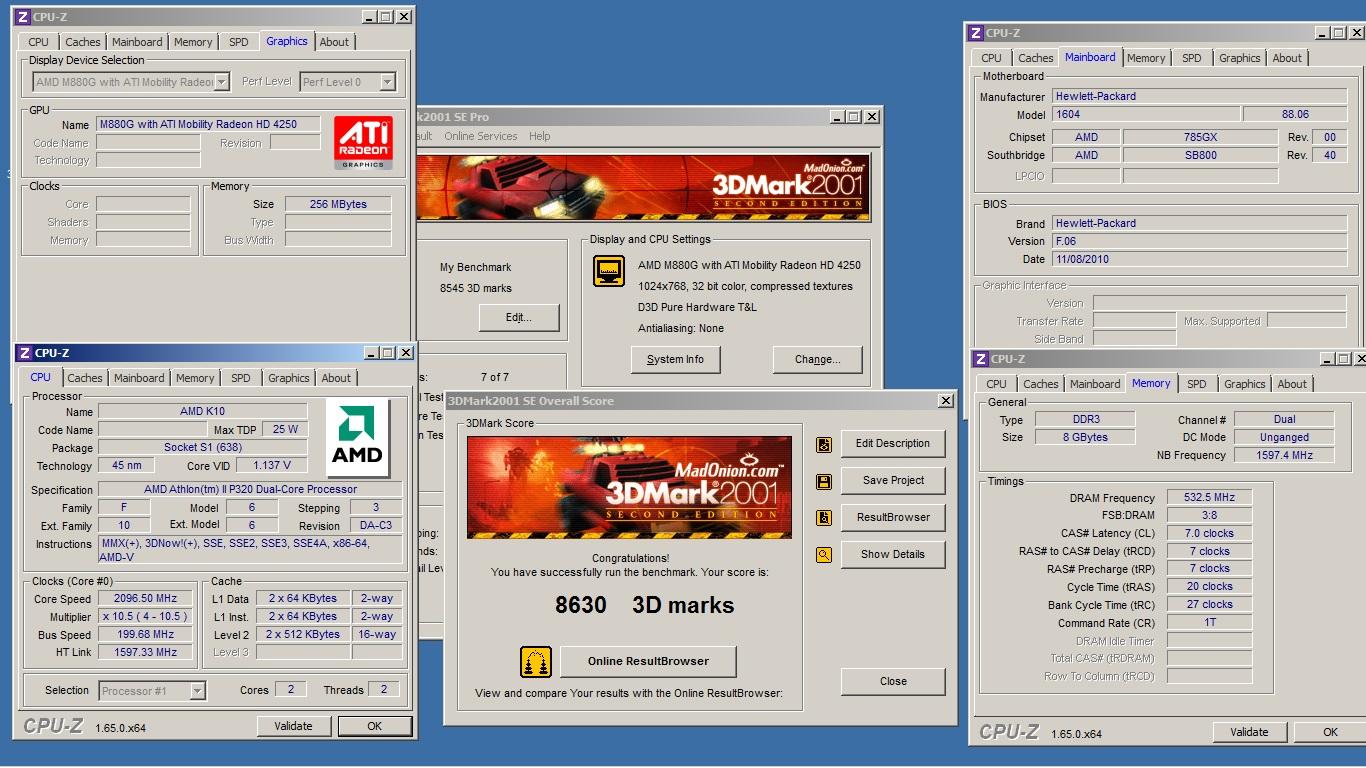
Task: Click Edit... under My Benchmark
Action: (x=518, y=318)
